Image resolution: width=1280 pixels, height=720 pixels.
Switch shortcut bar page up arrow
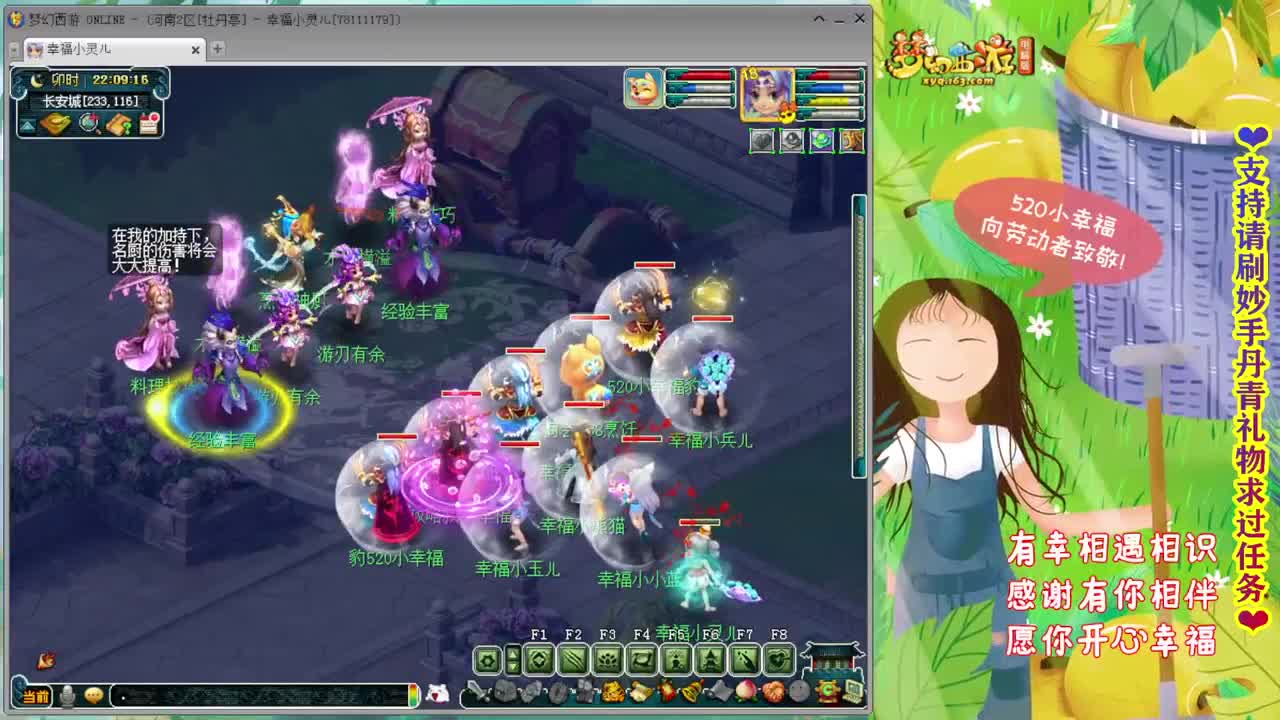(x=513, y=652)
